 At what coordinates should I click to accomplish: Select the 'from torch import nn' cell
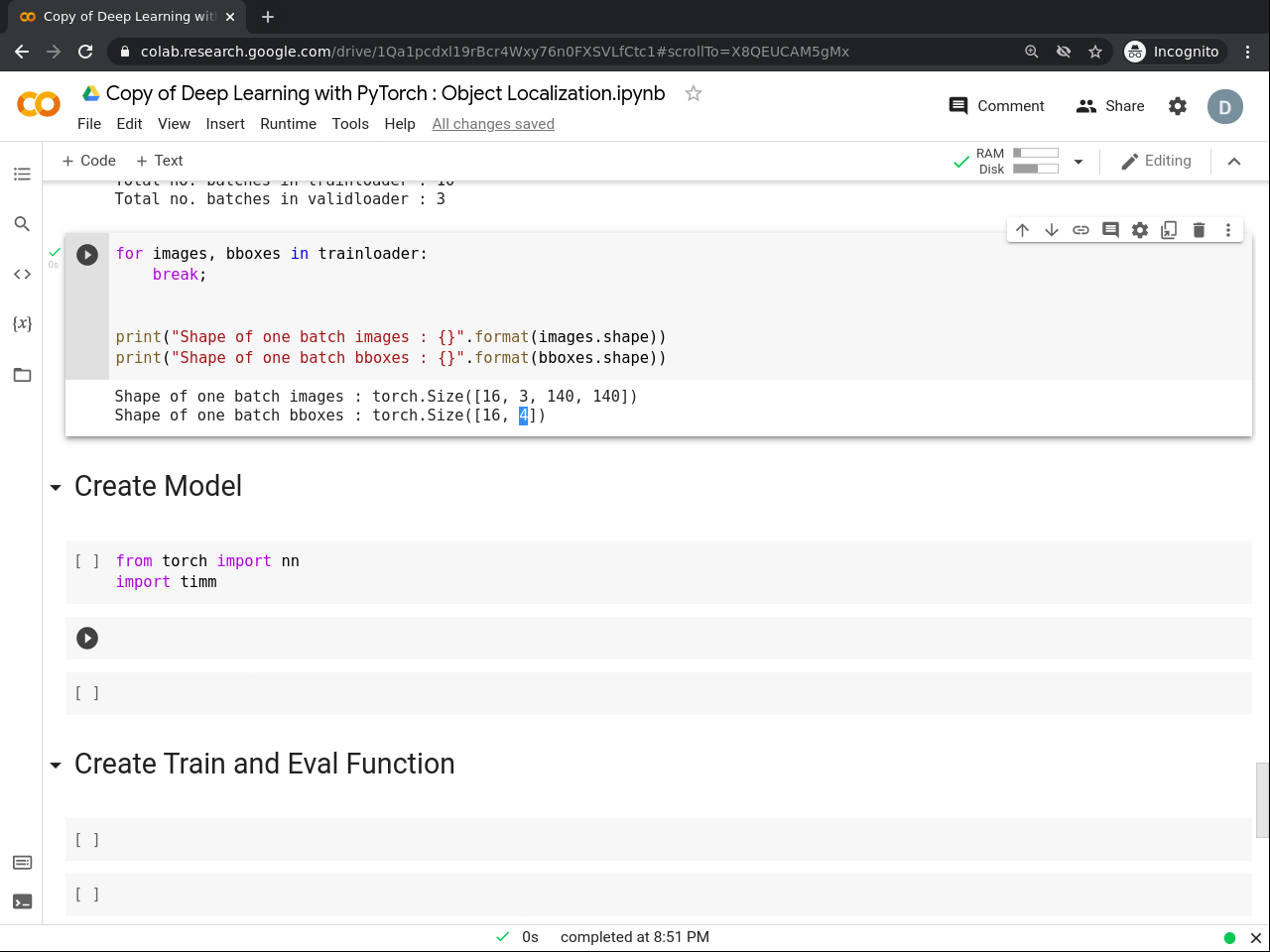click(658, 571)
